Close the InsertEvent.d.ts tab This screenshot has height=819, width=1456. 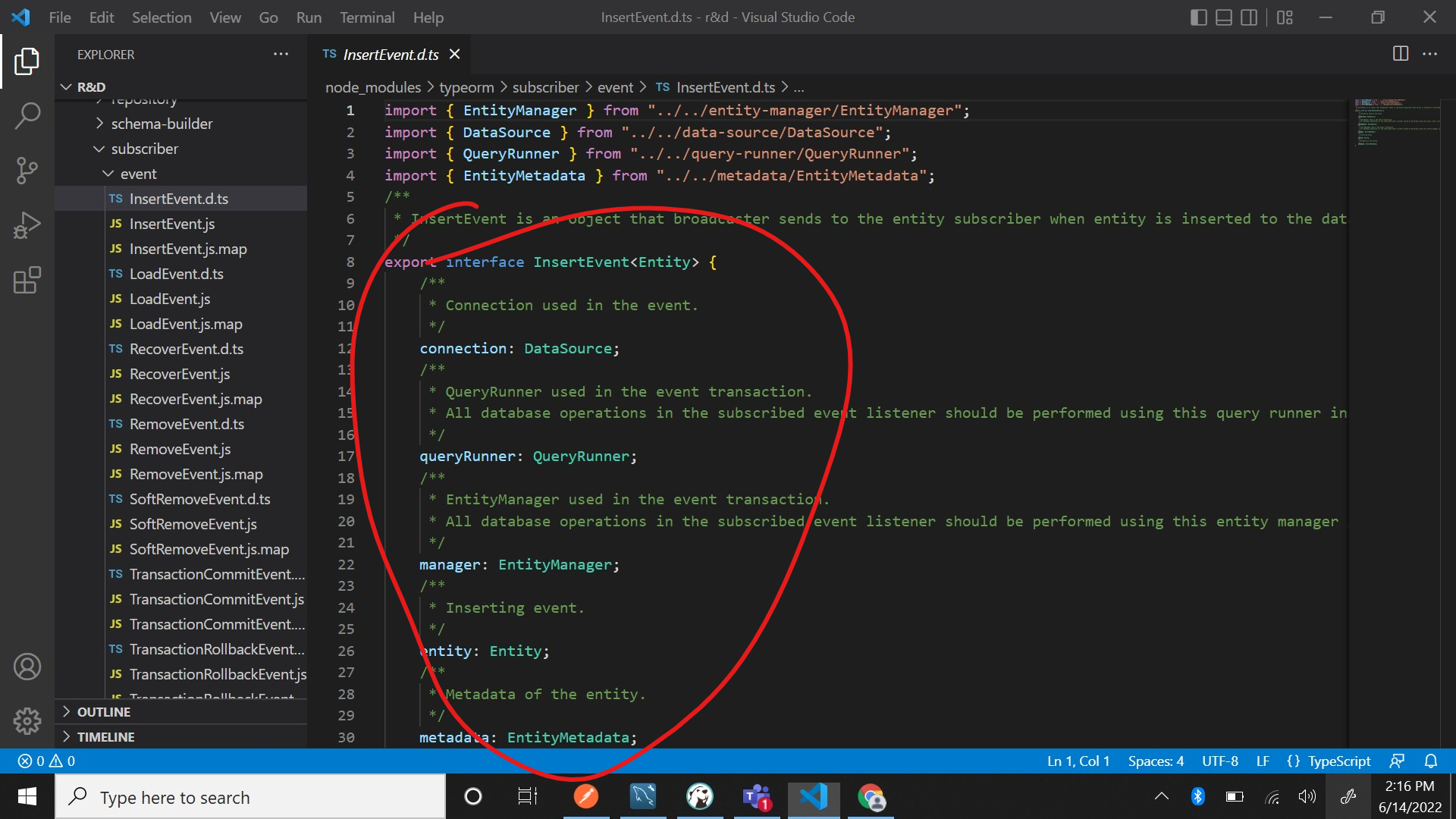tap(455, 54)
